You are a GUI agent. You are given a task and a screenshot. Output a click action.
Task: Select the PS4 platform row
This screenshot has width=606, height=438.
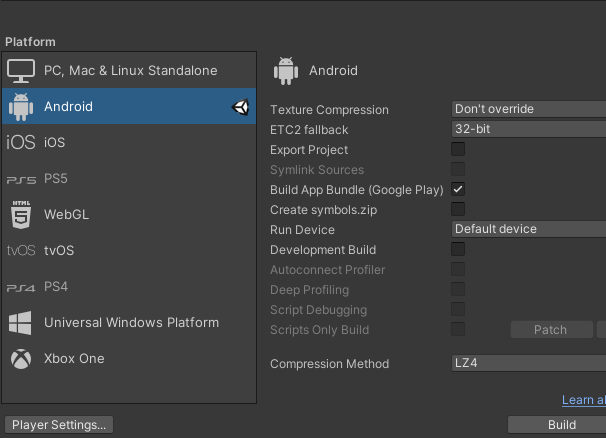point(129,287)
